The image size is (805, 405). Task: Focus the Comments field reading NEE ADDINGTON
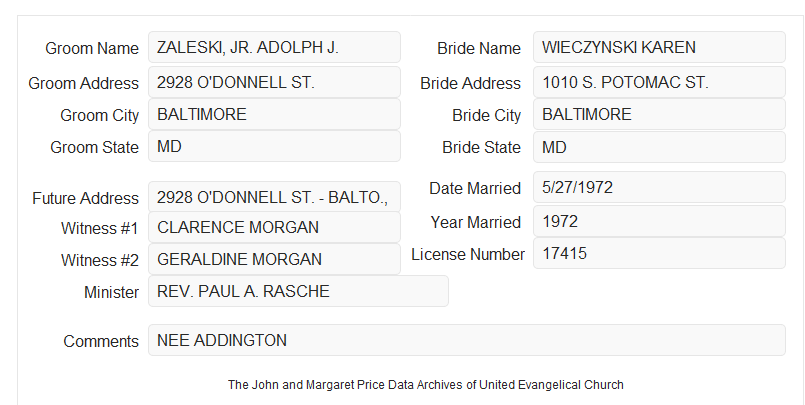(x=467, y=340)
